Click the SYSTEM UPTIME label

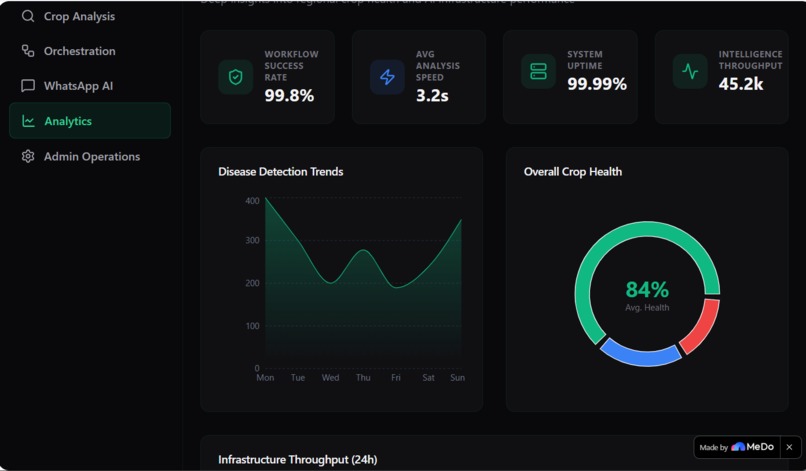(585, 60)
